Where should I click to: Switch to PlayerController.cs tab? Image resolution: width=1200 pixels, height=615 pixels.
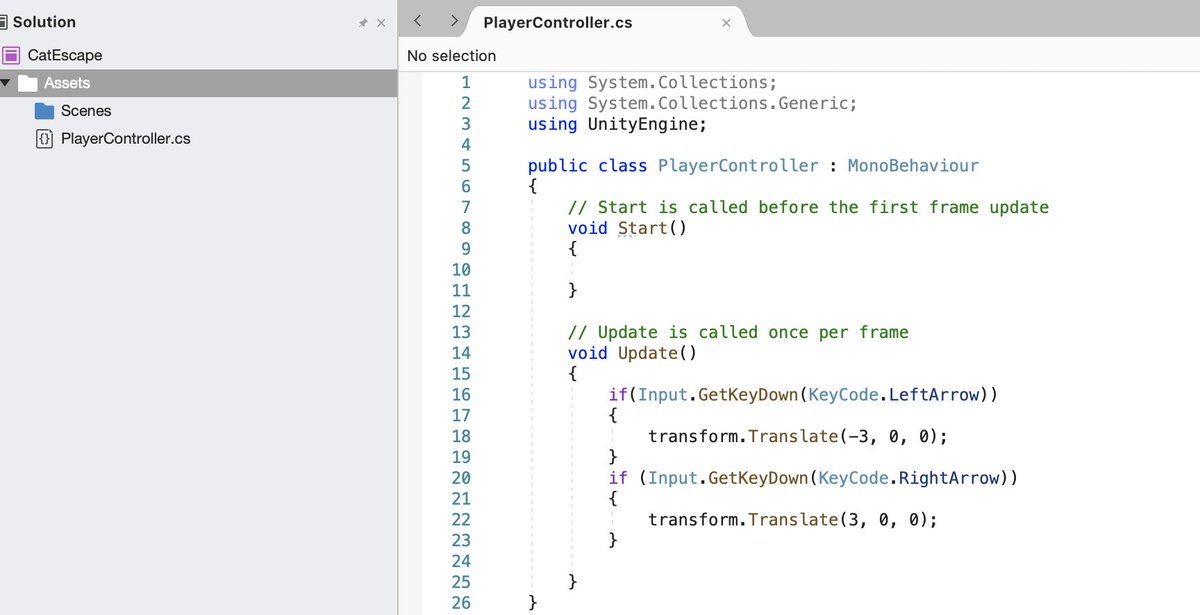(557, 22)
